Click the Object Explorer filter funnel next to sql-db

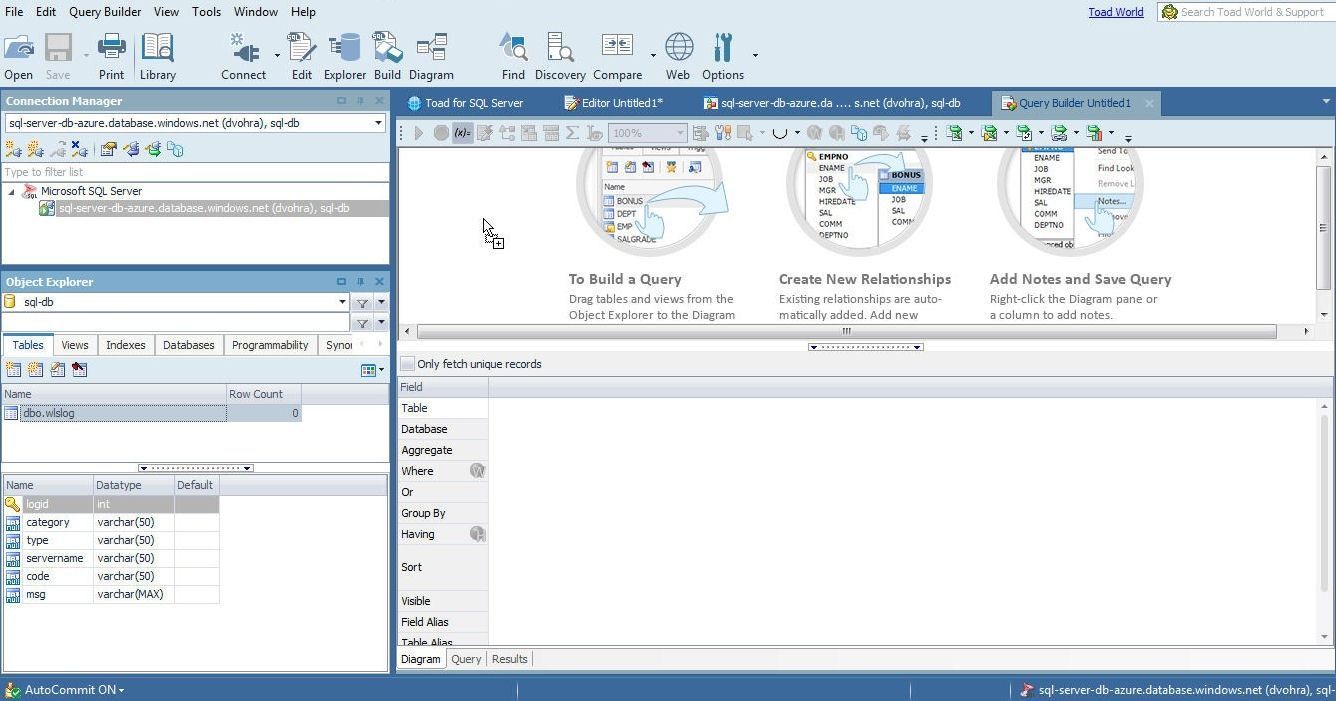[362, 302]
